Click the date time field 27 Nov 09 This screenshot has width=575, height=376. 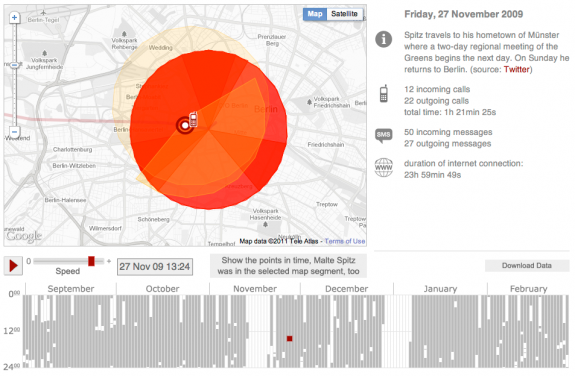point(155,267)
